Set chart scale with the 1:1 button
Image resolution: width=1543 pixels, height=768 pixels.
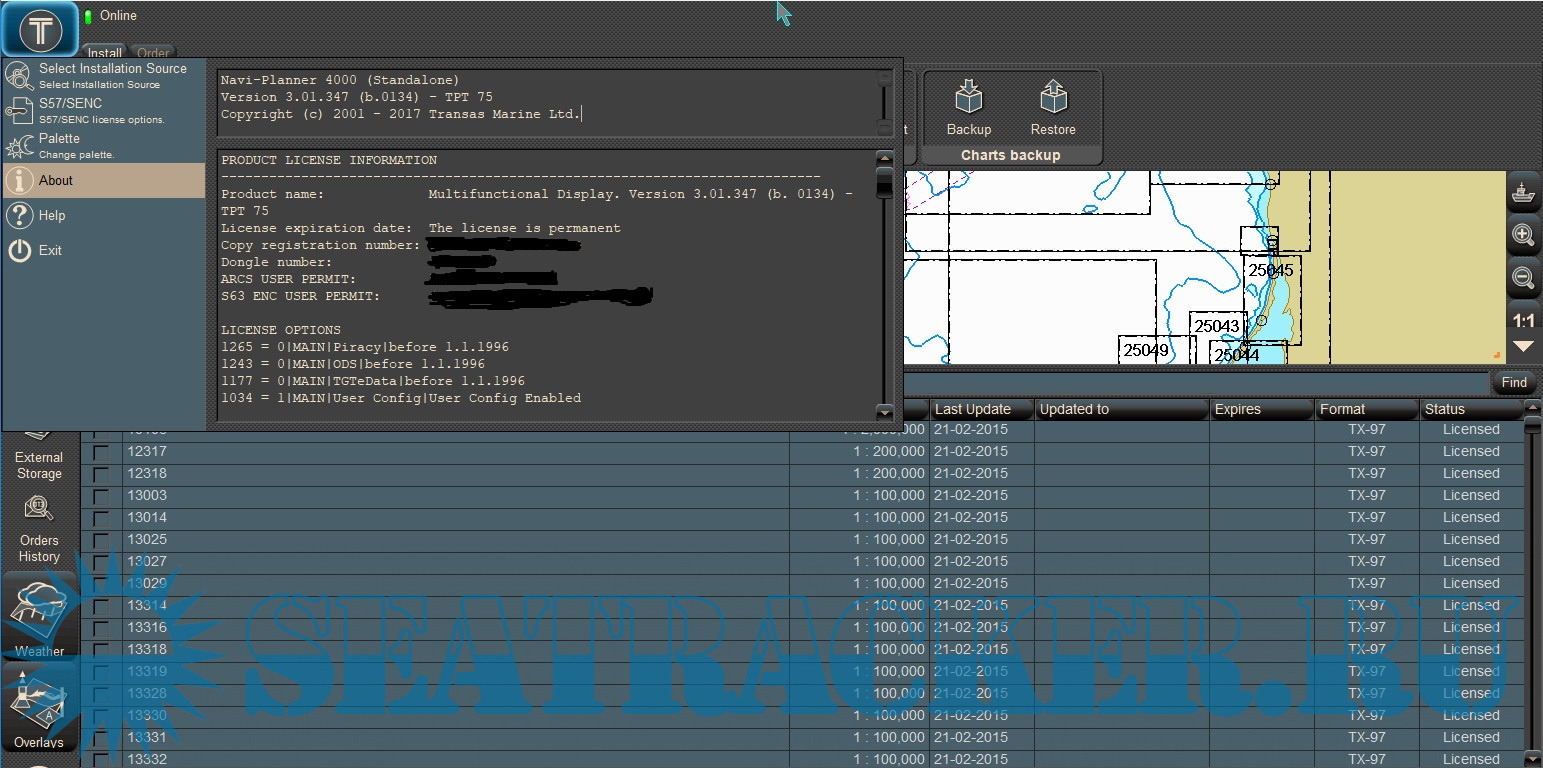click(x=1523, y=321)
